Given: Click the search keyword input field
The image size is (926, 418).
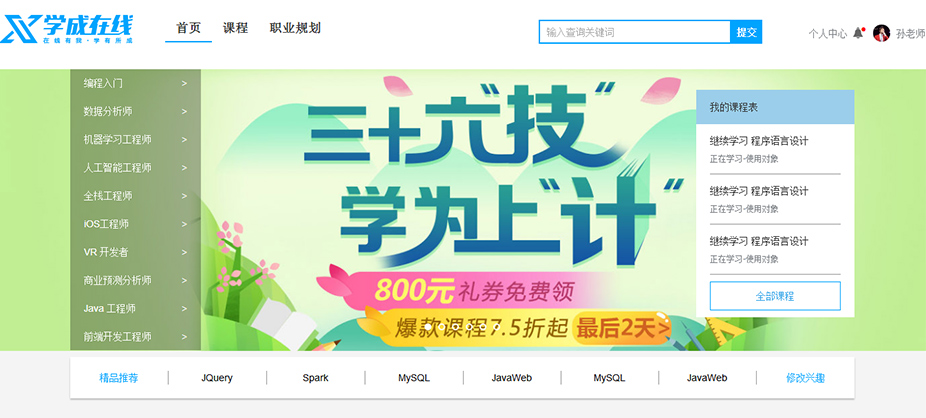Looking at the screenshot, I should click(635, 32).
